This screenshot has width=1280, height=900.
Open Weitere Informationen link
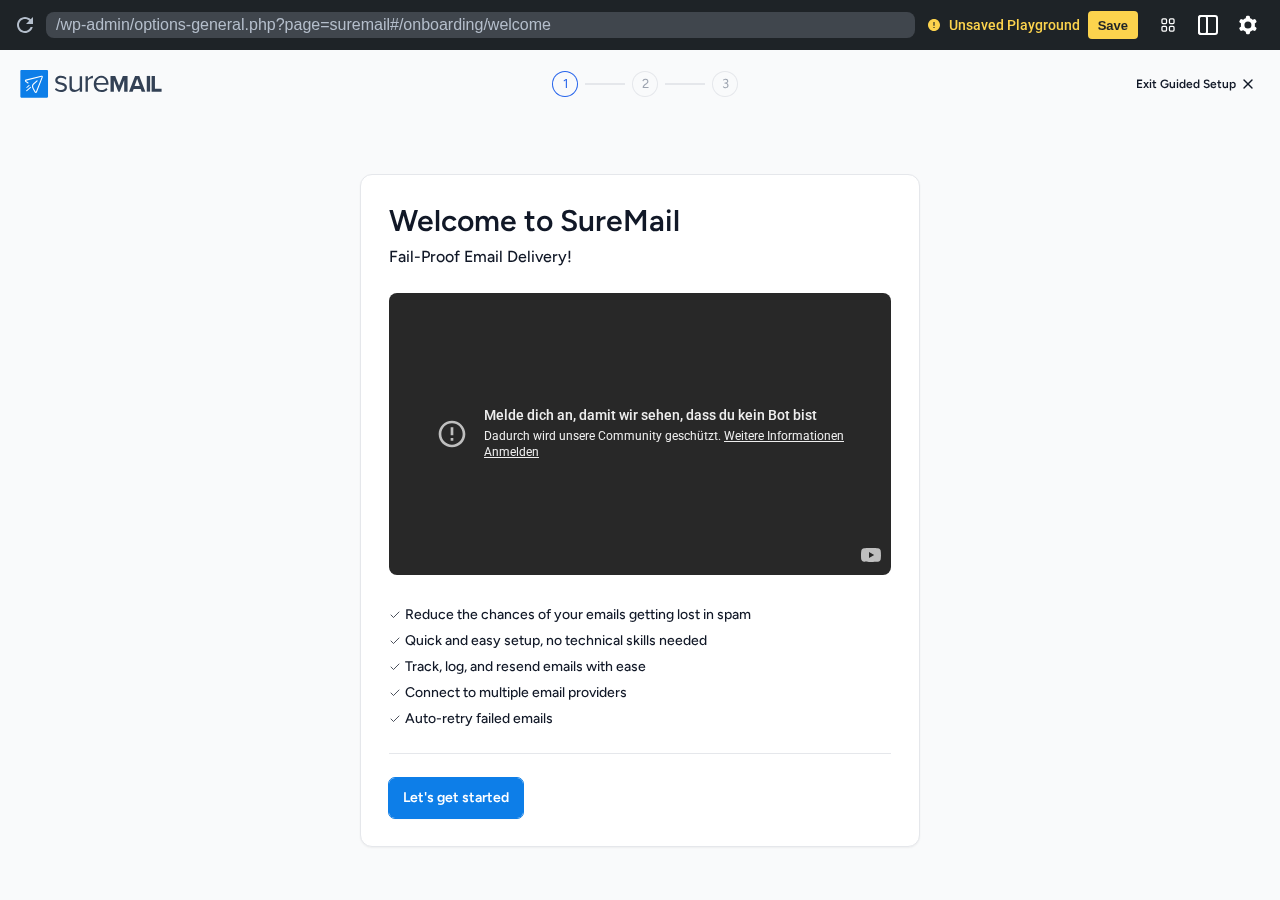[x=784, y=436]
